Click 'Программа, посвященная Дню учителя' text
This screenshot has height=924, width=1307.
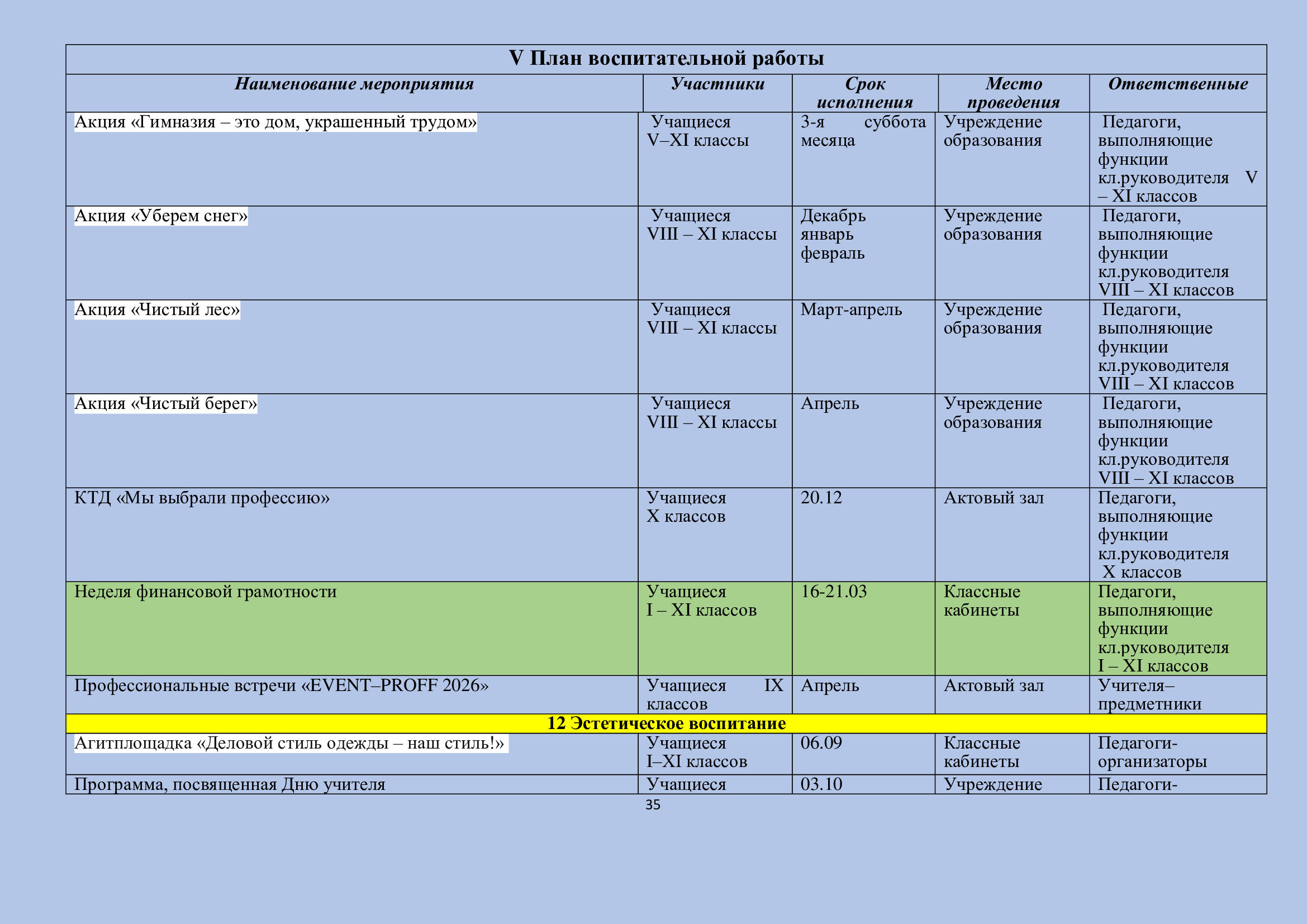coord(230,785)
